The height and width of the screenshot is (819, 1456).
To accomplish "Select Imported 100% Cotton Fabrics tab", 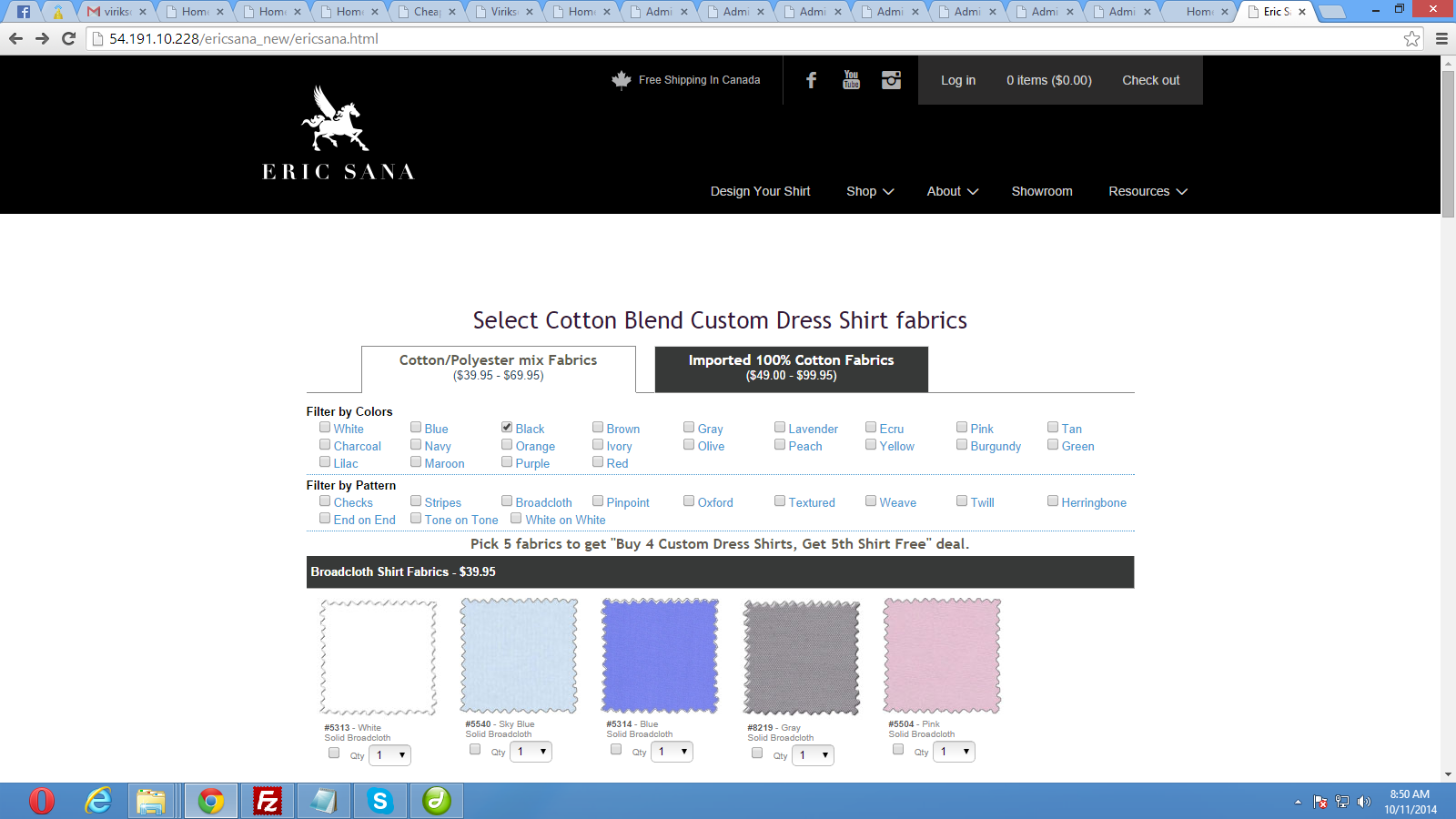I will [x=792, y=368].
